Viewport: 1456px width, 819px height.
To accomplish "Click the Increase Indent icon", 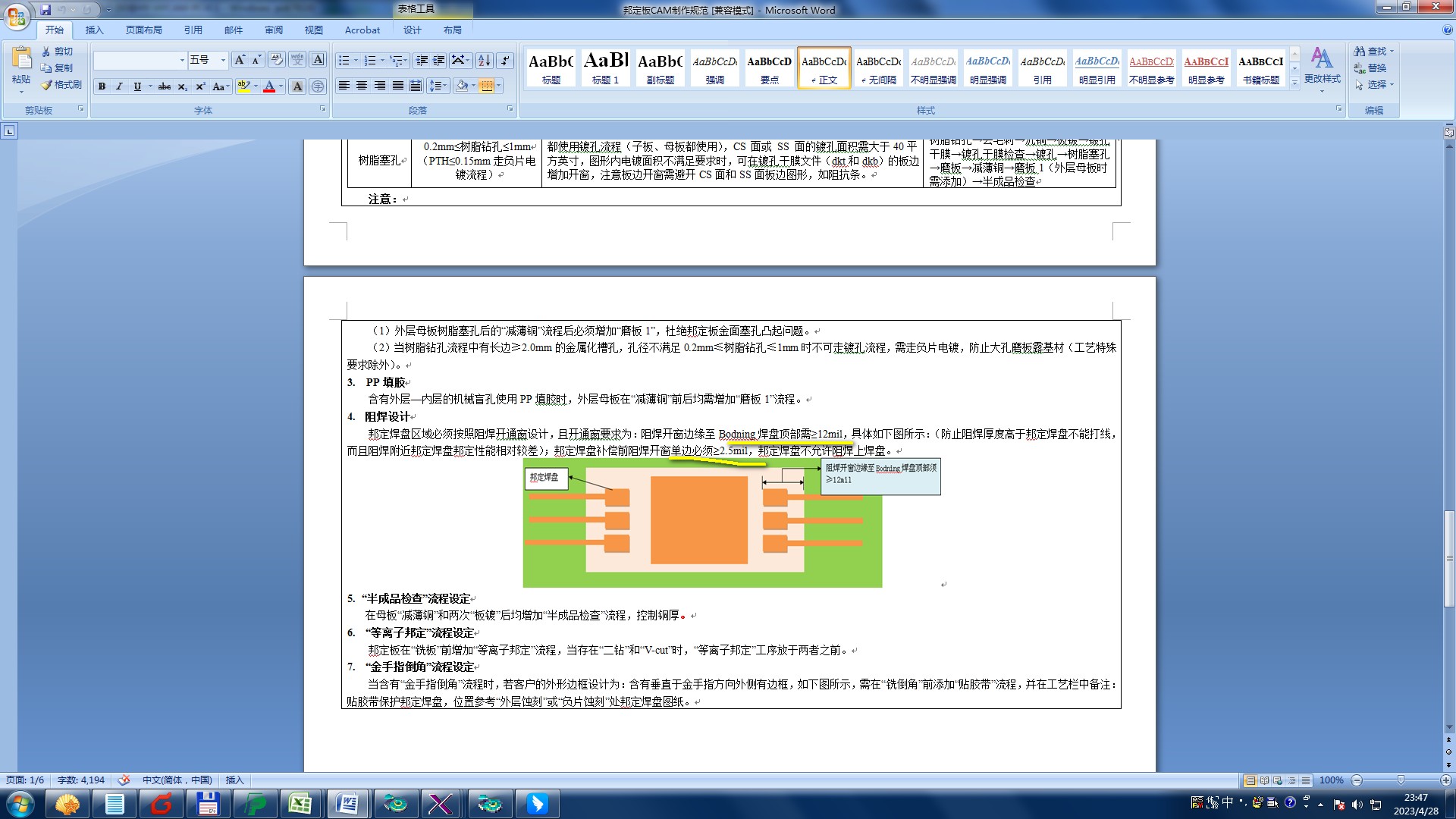I will (x=439, y=60).
